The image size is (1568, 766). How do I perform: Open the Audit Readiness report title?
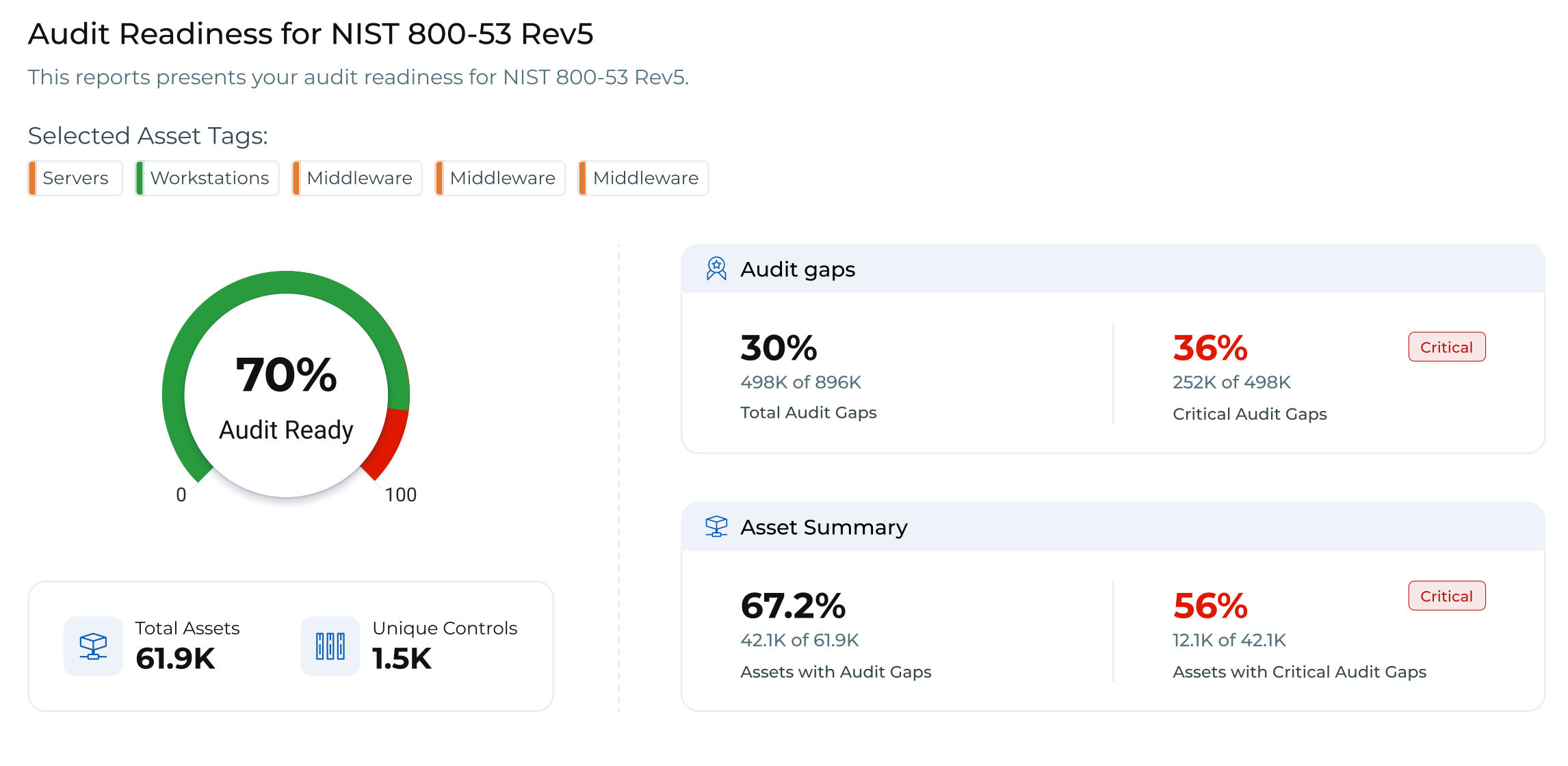click(312, 31)
